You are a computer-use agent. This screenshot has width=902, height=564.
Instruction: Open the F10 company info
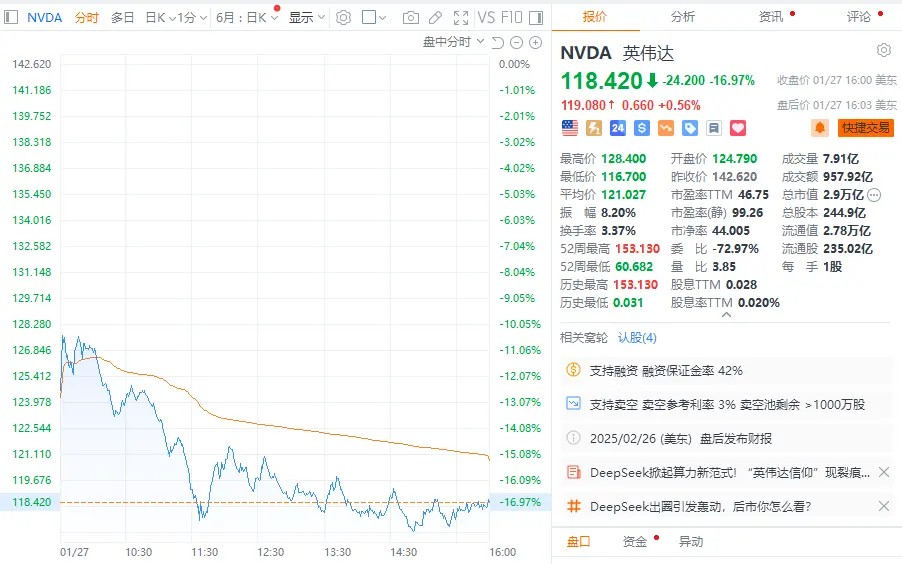(x=511, y=18)
